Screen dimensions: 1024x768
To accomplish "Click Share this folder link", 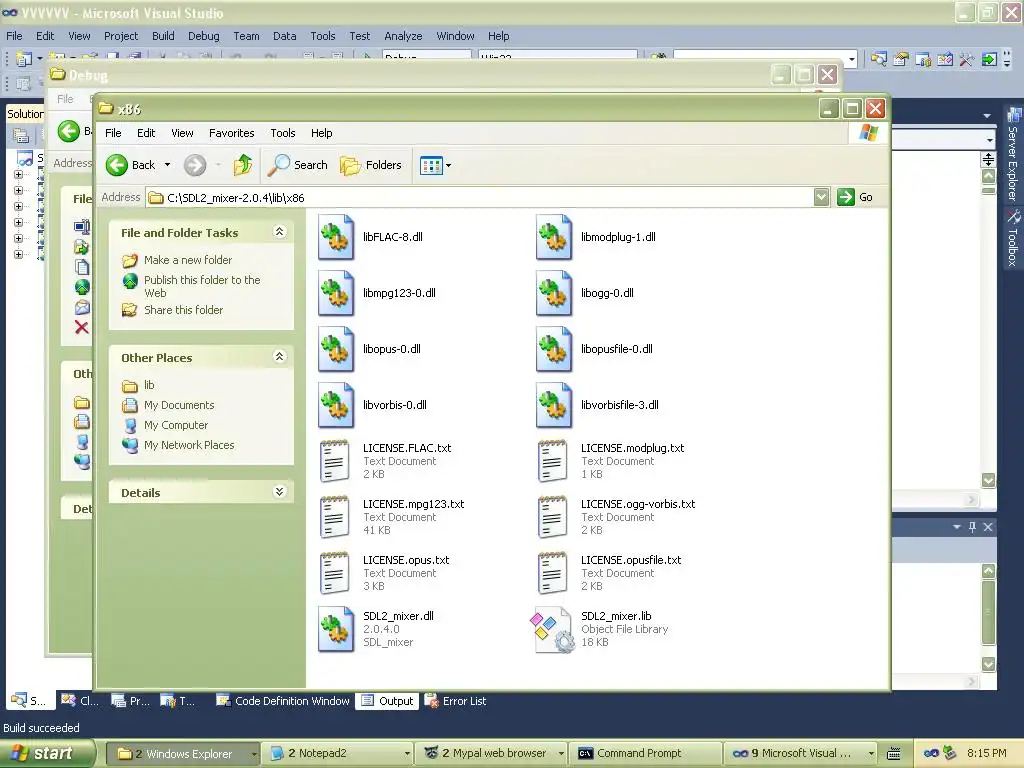I will tap(184, 310).
